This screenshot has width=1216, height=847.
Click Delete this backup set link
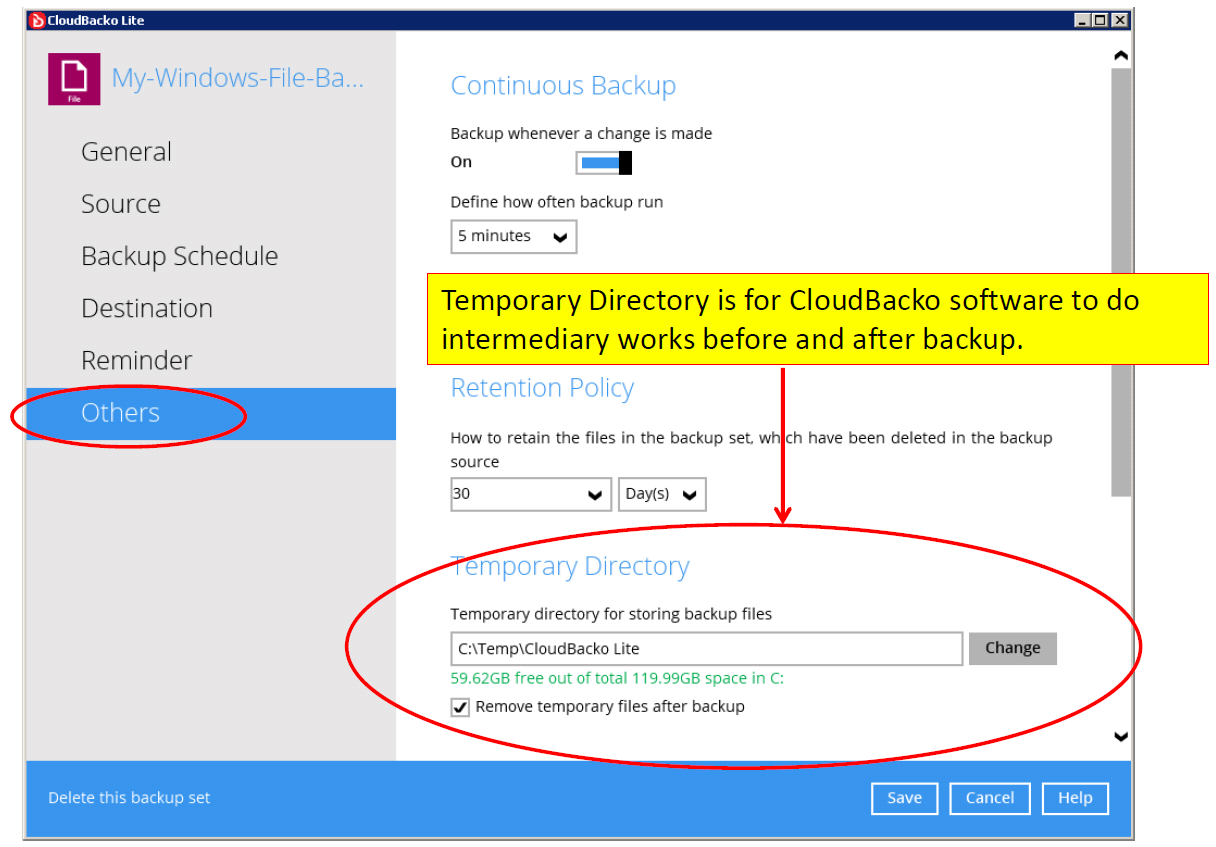[x=129, y=798]
